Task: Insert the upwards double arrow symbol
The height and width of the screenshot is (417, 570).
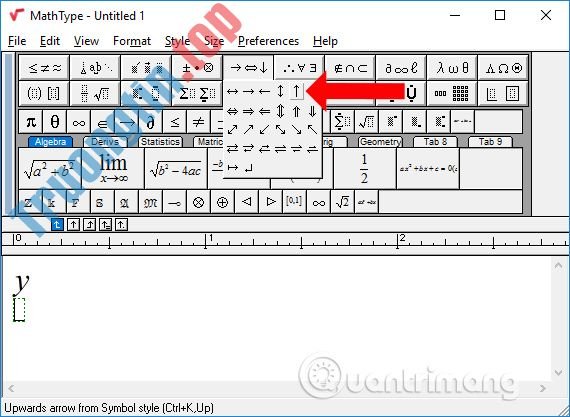Action: 297,111
